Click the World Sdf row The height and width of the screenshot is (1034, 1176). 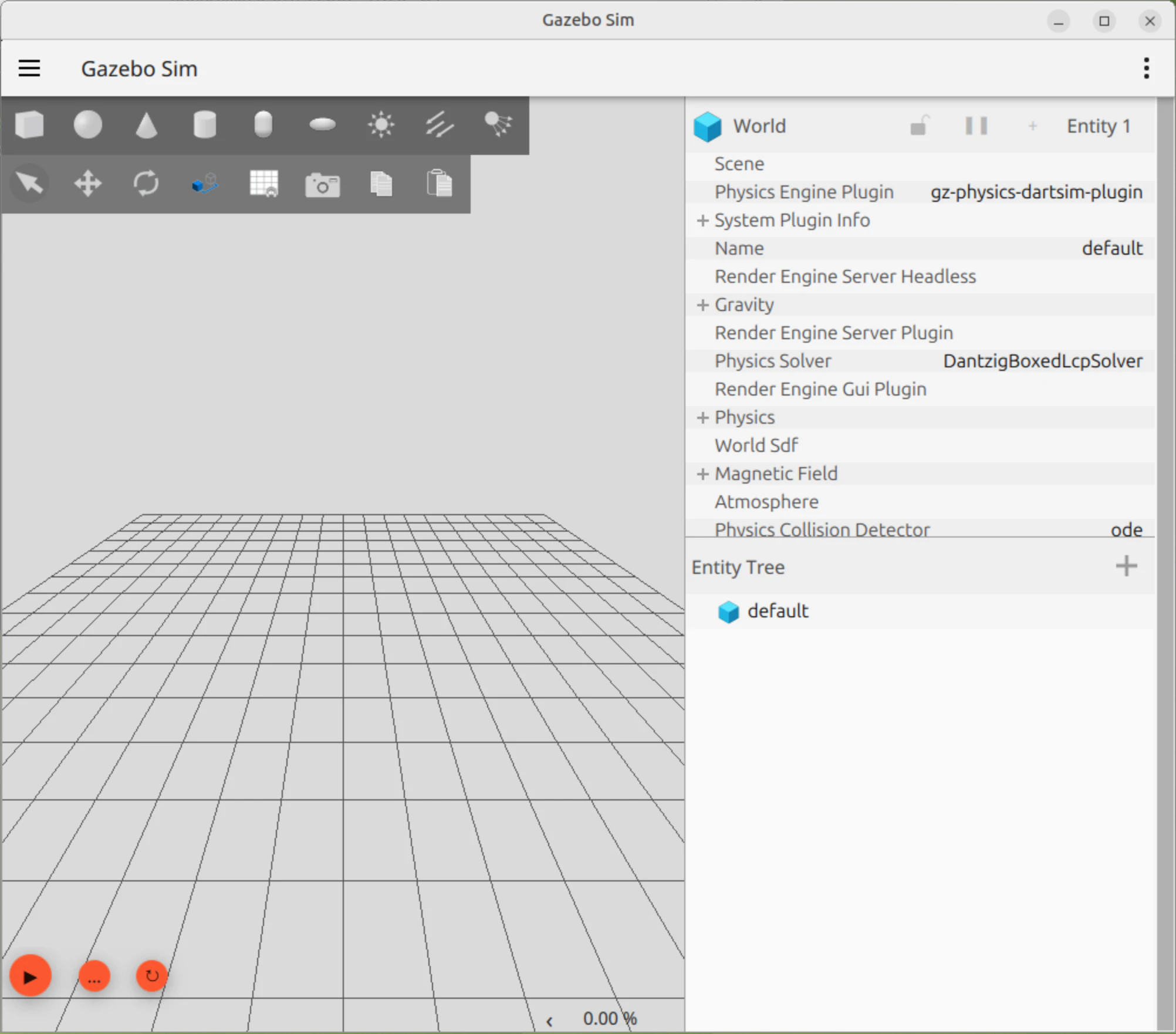click(x=920, y=445)
